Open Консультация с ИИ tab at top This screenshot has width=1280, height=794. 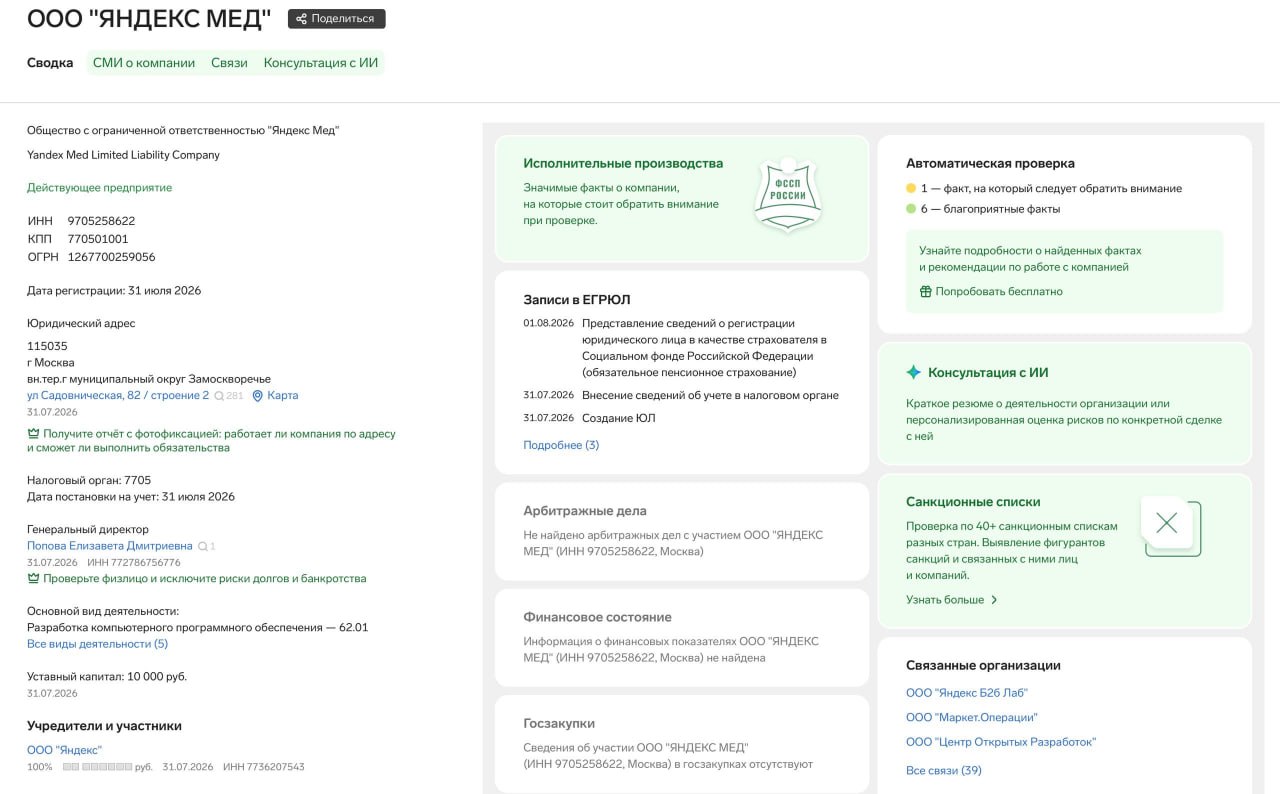(x=321, y=62)
